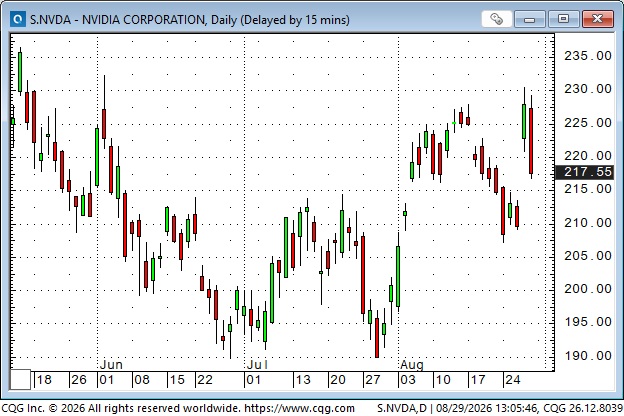This screenshot has height=416, width=624.
Task: Click the 18 date marker on time axis
Action: pyautogui.click(x=44, y=380)
